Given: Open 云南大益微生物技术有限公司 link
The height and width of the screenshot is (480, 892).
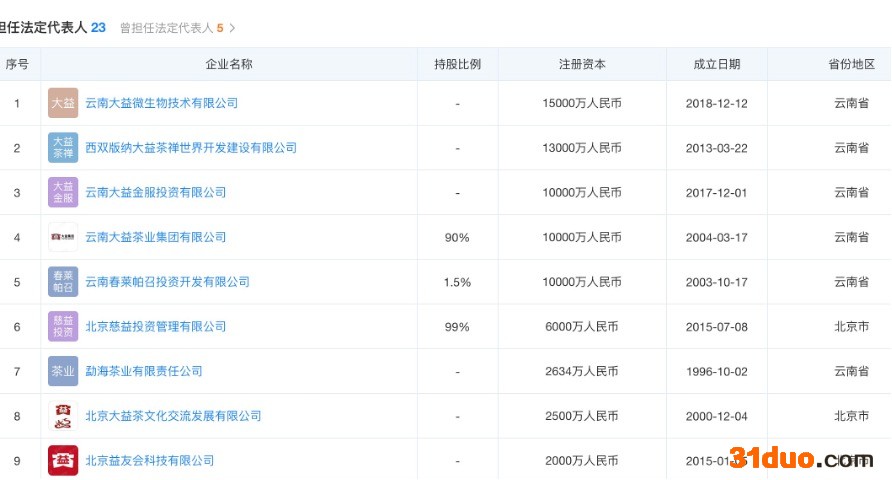Looking at the screenshot, I should click(161, 103).
